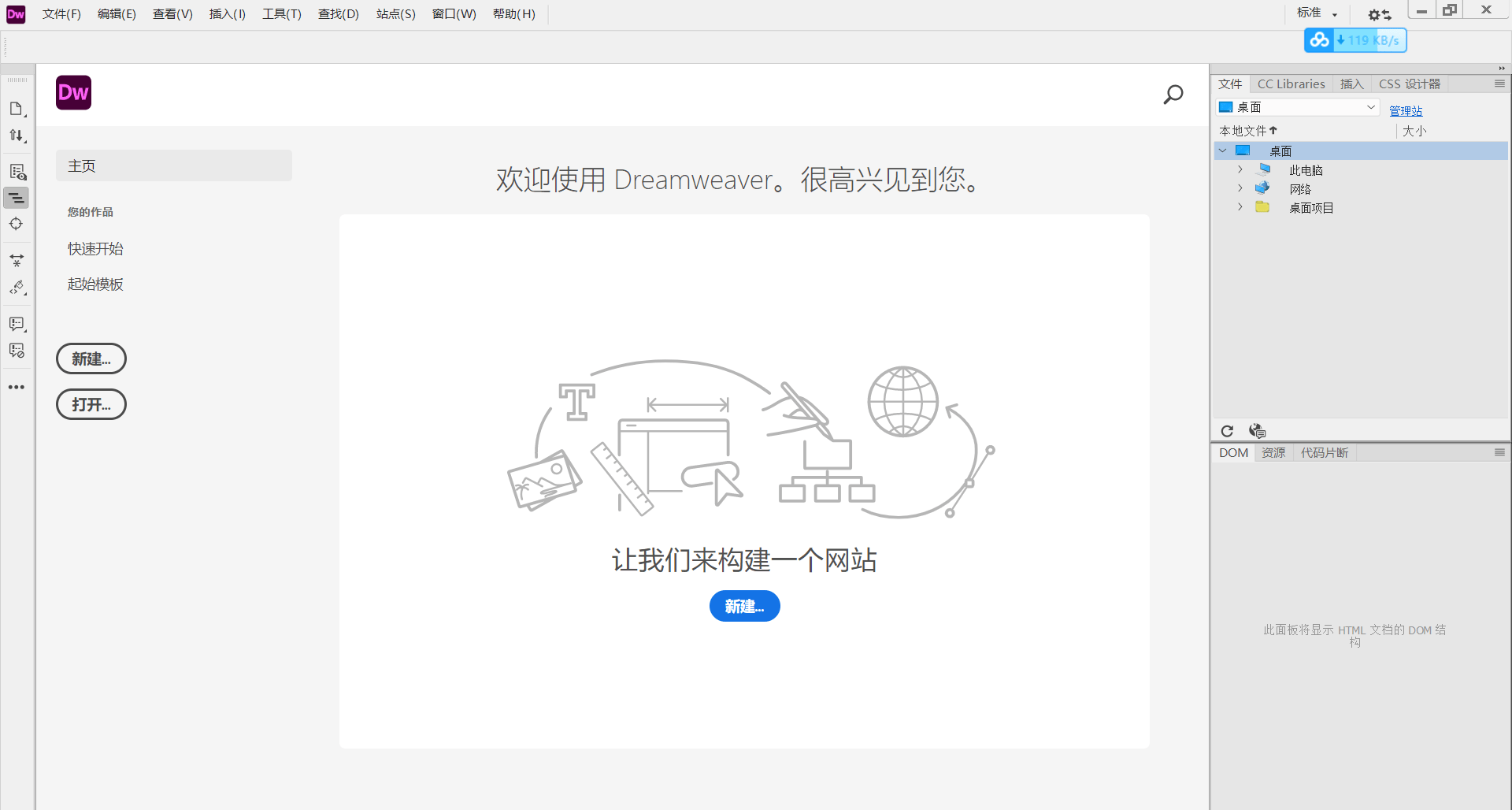Click the expand-all arrows asterisk icon
Image resolution: width=1512 pixels, height=810 pixels.
click(x=17, y=260)
